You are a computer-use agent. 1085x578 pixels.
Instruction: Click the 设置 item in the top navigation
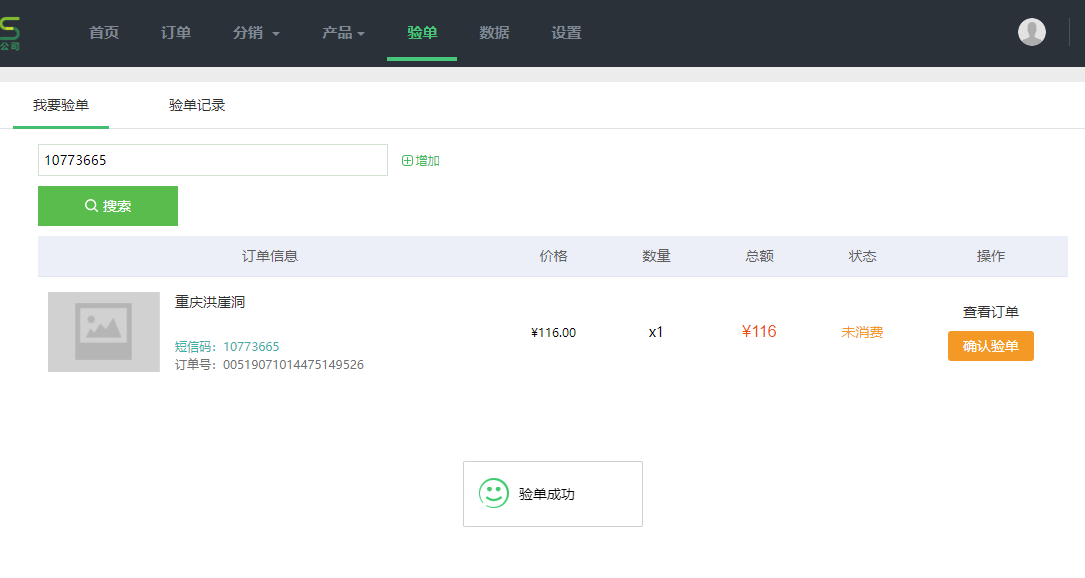tap(565, 31)
